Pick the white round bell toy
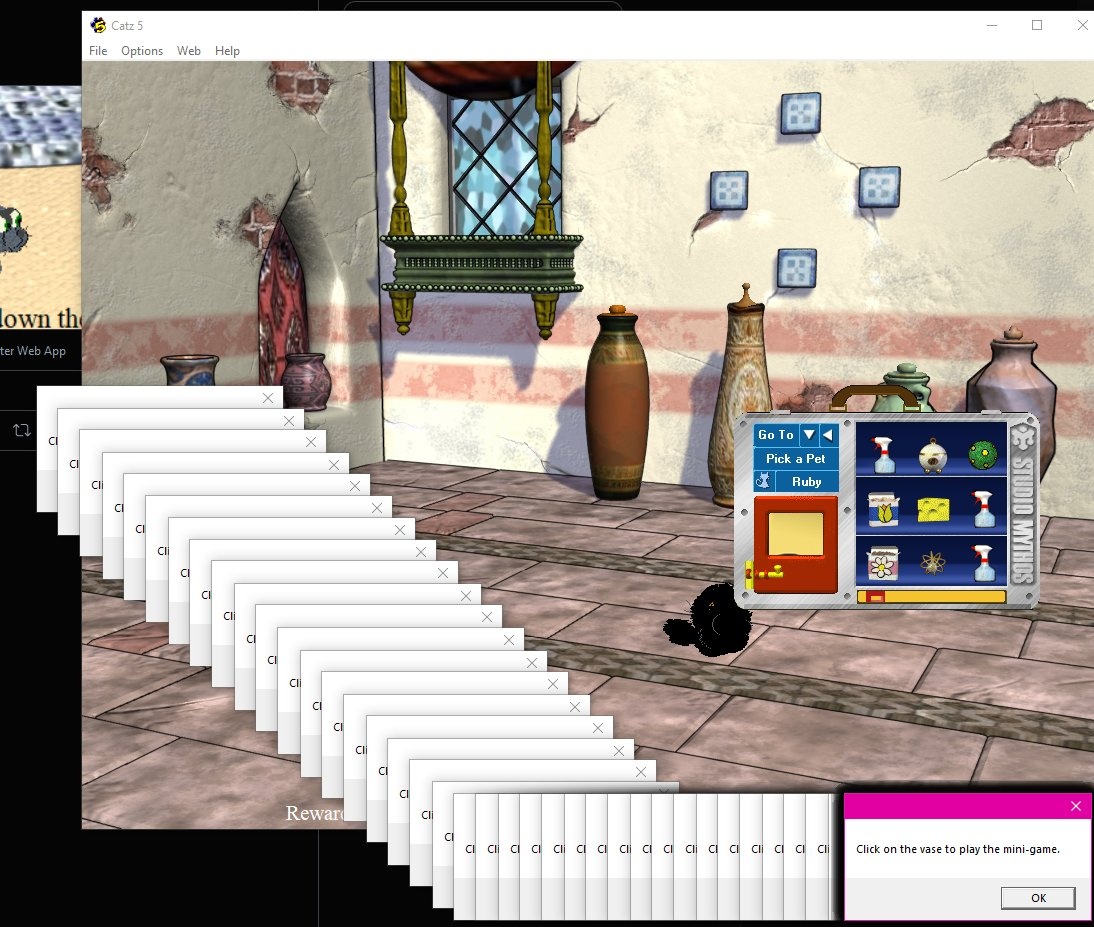Viewport: 1094px width, 927px height. tap(933, 457)
